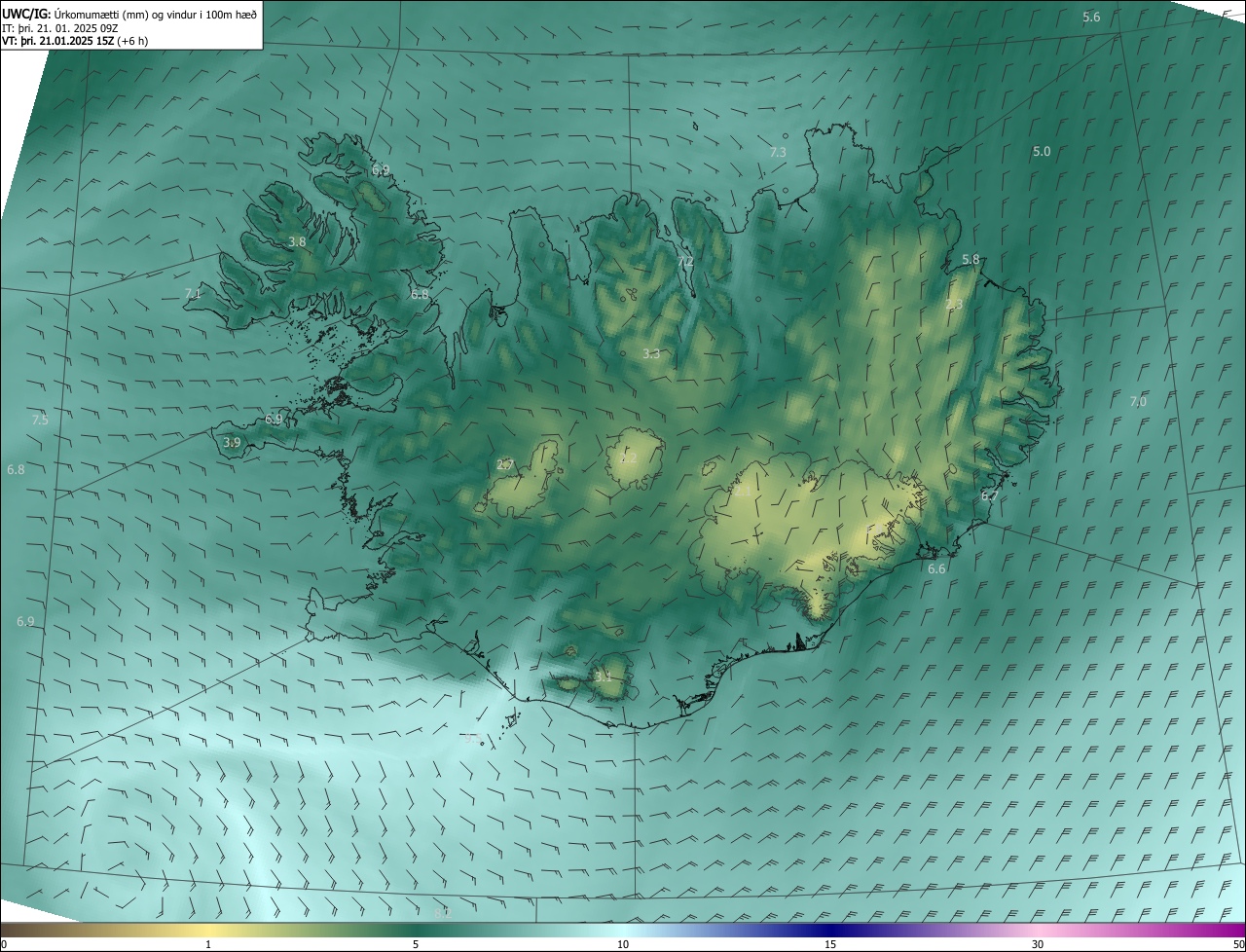Click the 2.7 value label on the glacier
This screenshot has width=1246, height=952.
504,465
